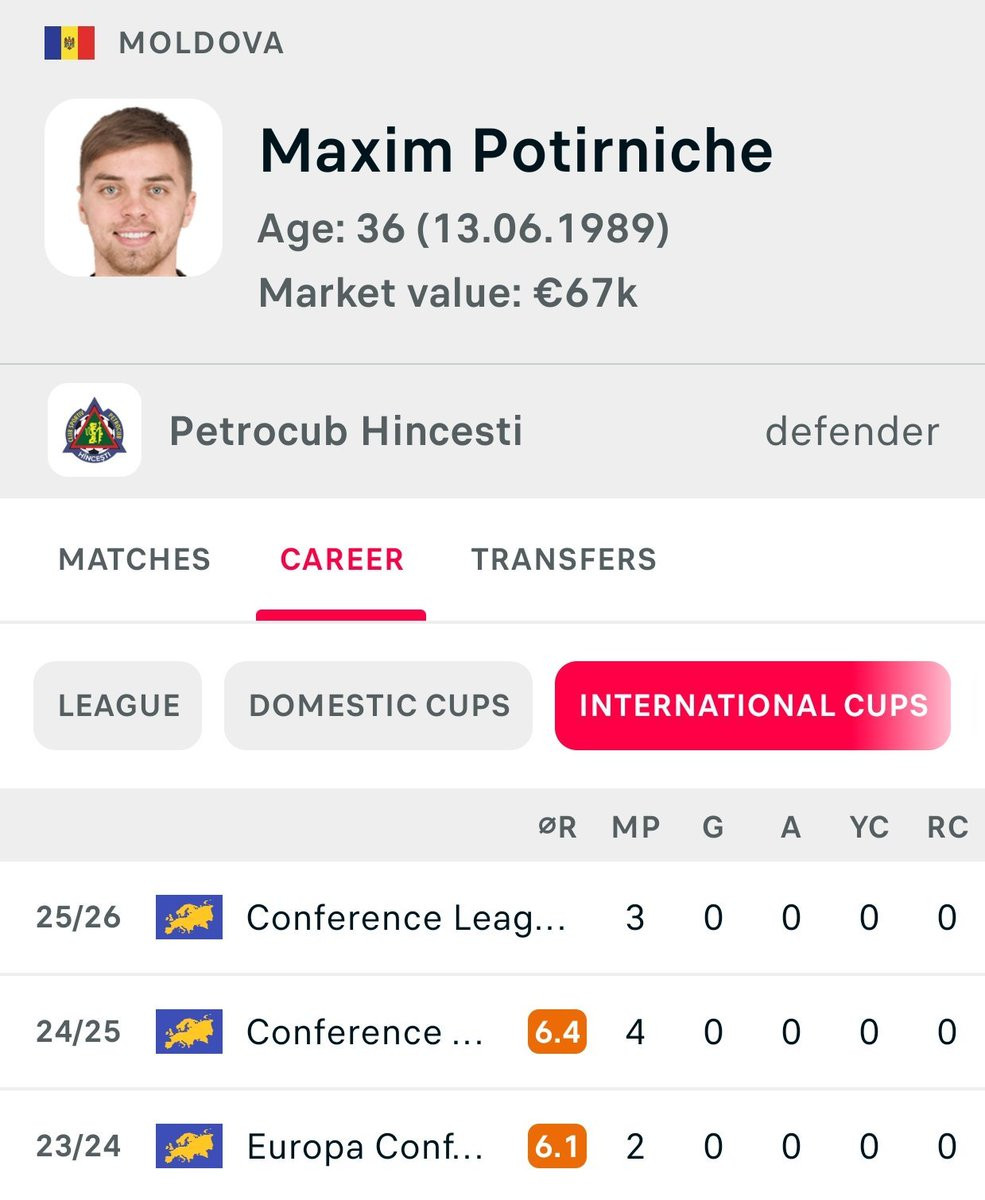
Task: Select the DOMESTIC CUPS filter
Action: 379,705
